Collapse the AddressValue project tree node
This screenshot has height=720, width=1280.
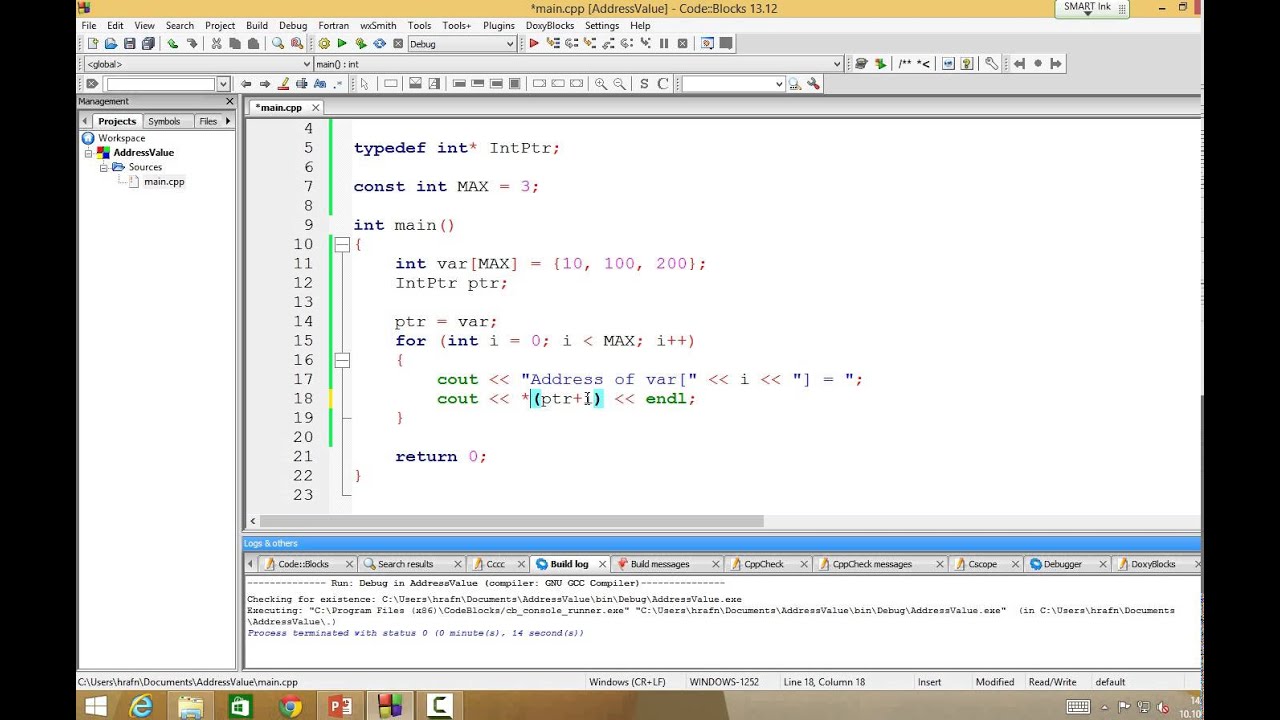click(88, 153)
